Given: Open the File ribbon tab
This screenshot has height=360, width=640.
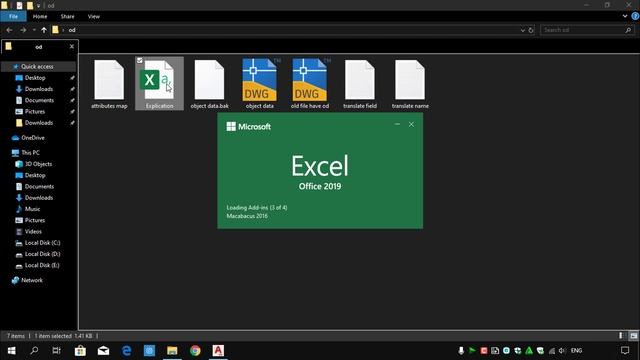Looking at the screenshot, I should click(x=13, y=16).
